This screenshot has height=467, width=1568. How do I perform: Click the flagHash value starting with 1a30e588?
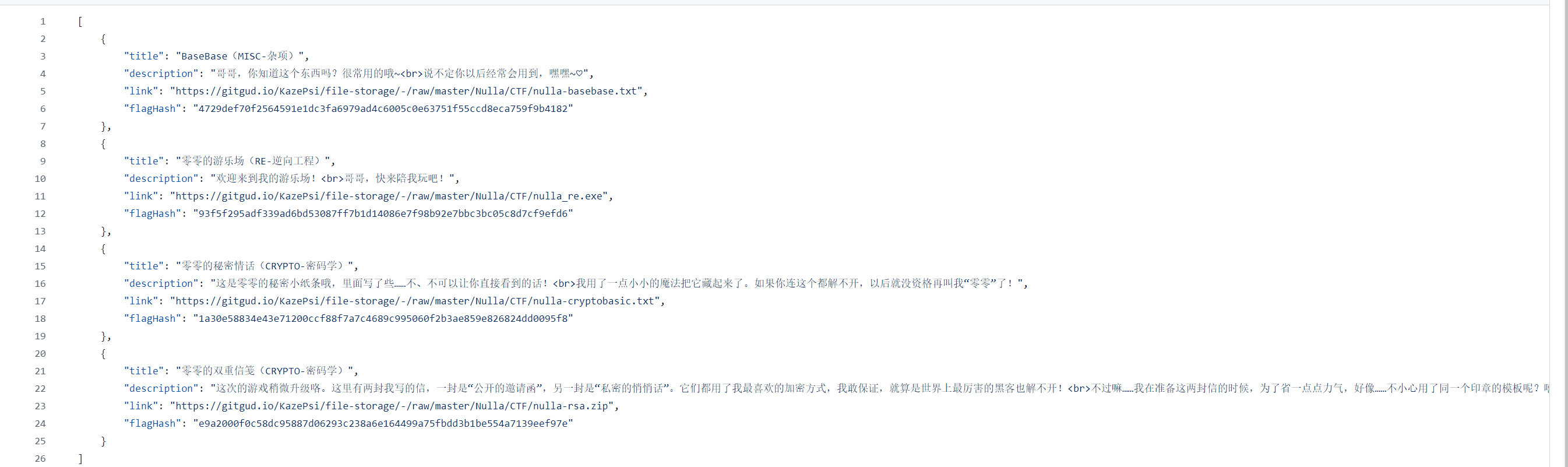383,318
